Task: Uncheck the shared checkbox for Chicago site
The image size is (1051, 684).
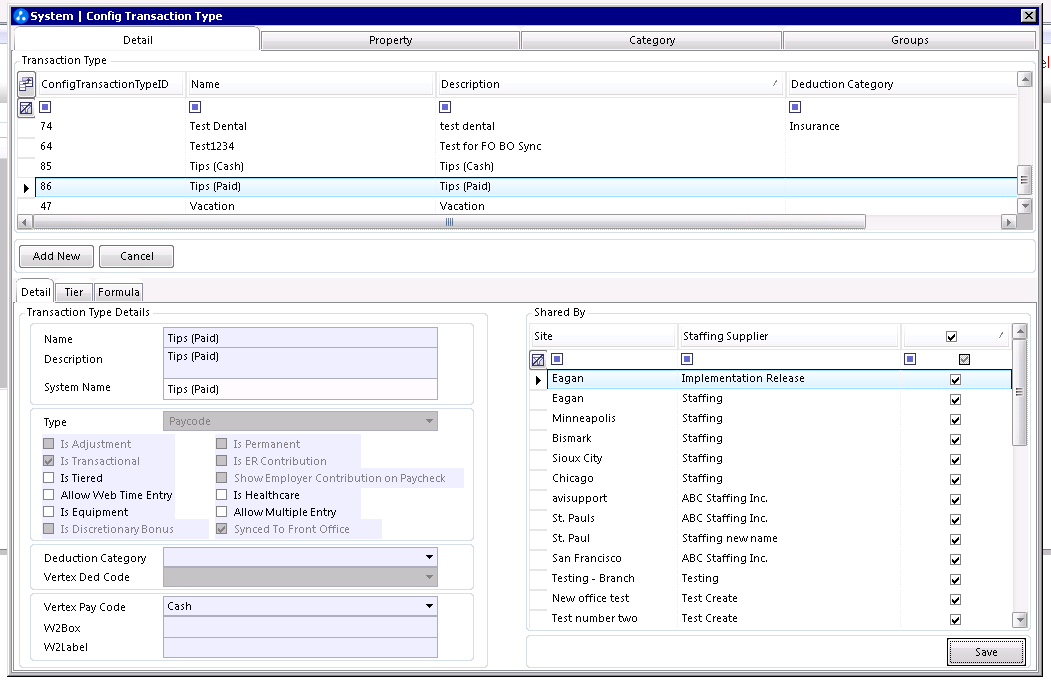Action: (955, 478)
